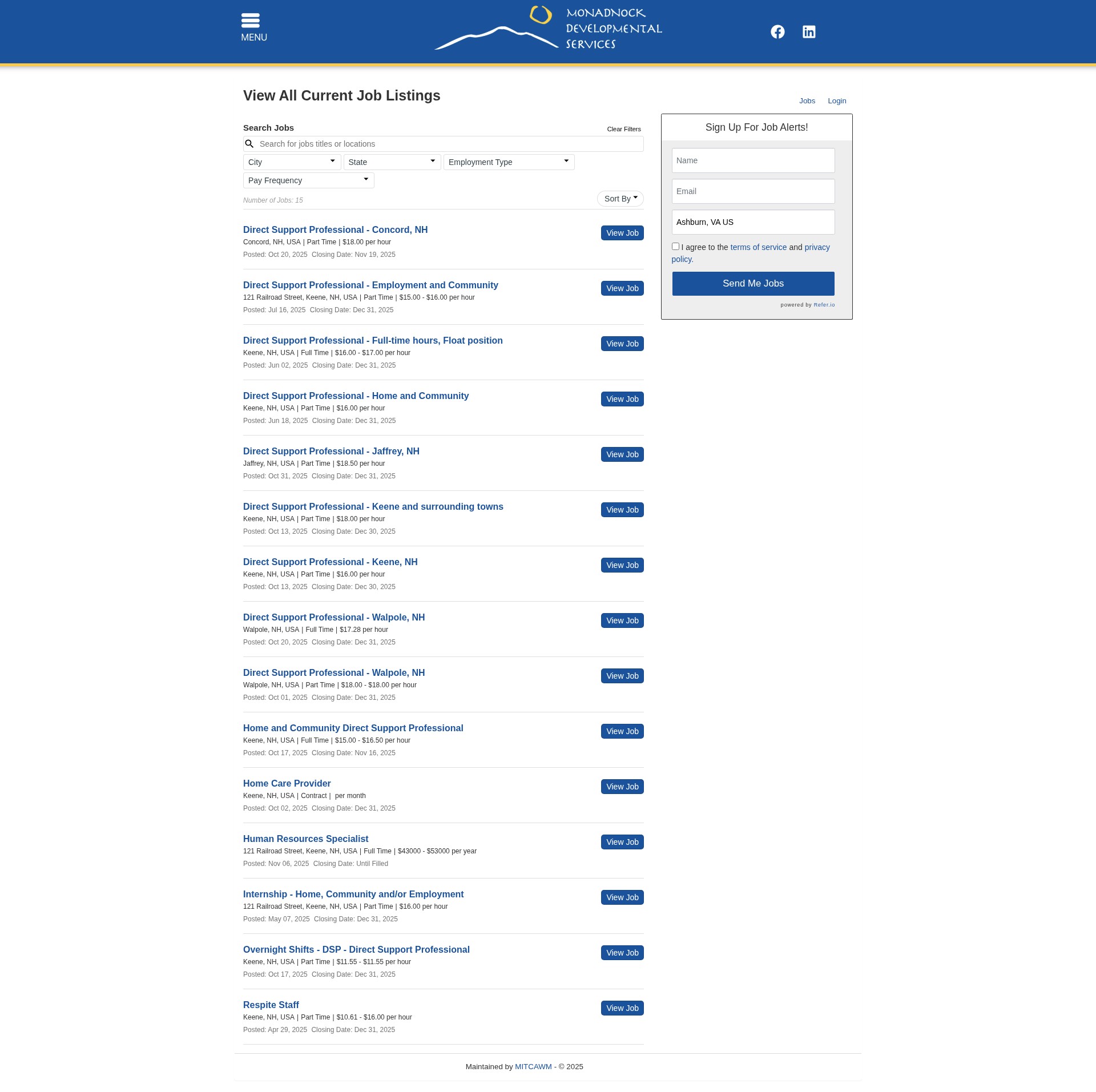Open Home and Community Direct Support Professional
The width and height of the screenshot is (1096, 1092).
353,728
